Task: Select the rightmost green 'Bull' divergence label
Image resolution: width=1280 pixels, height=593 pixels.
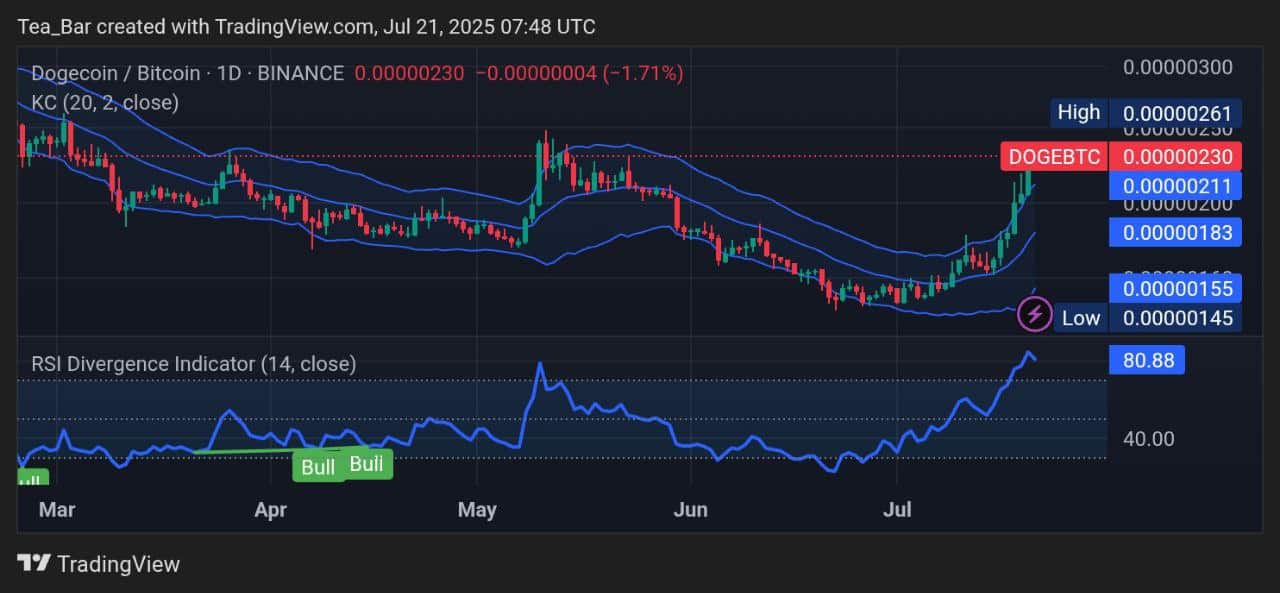Action: 366,464
